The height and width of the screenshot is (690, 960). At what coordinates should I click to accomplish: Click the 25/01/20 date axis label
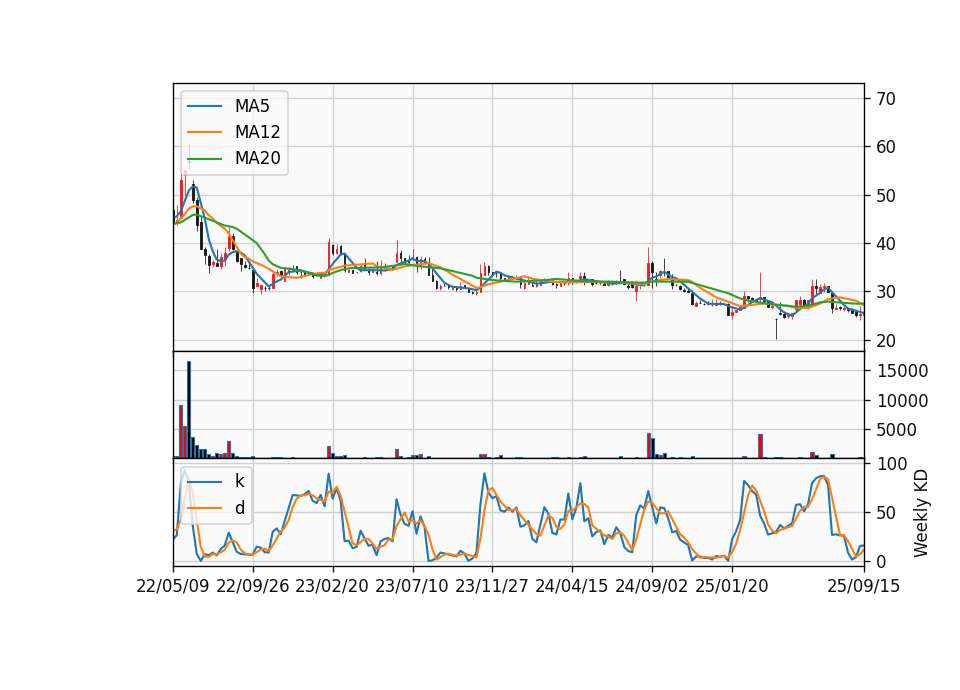click(732, 587)
